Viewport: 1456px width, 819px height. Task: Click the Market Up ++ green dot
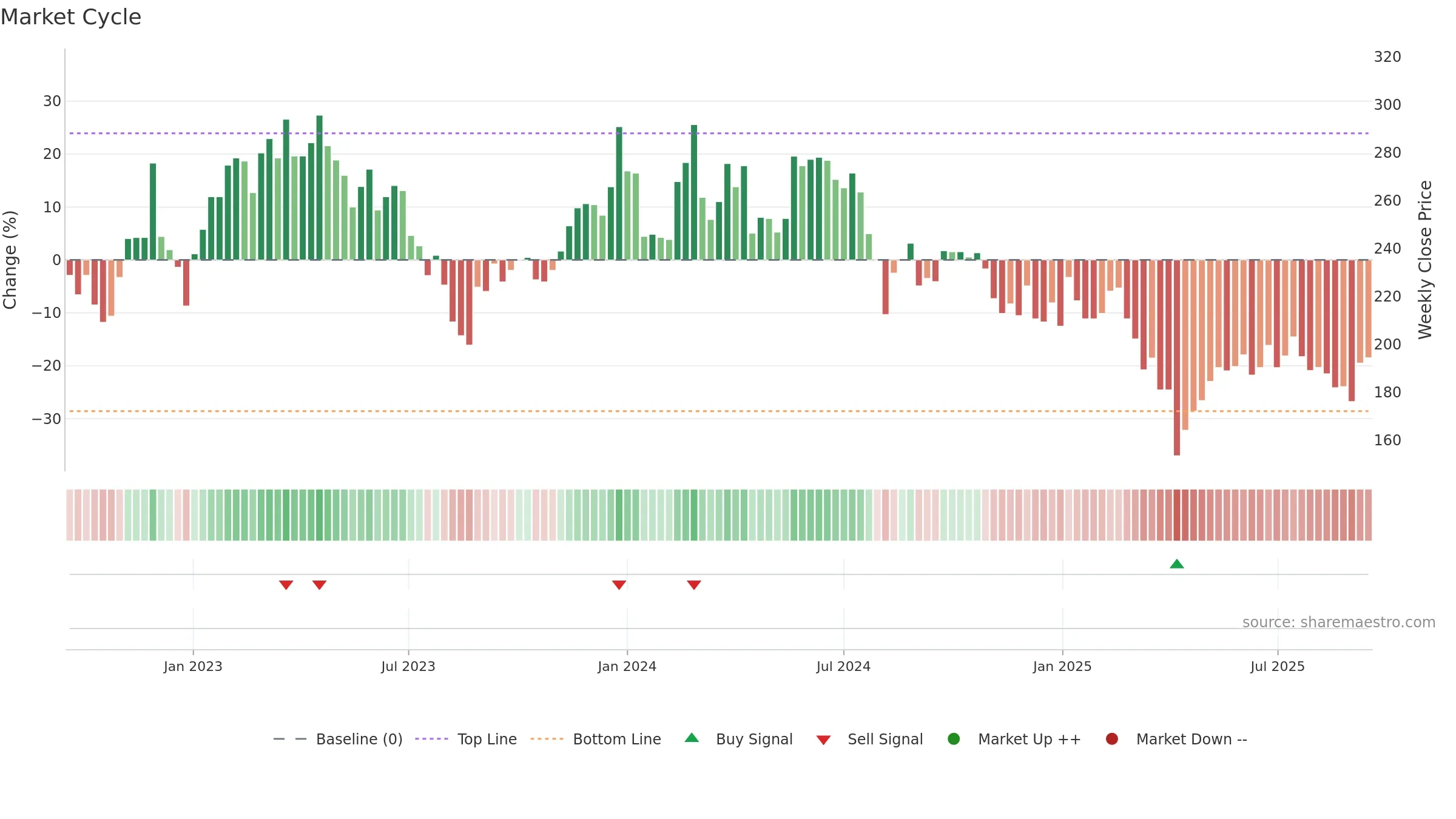954,739
